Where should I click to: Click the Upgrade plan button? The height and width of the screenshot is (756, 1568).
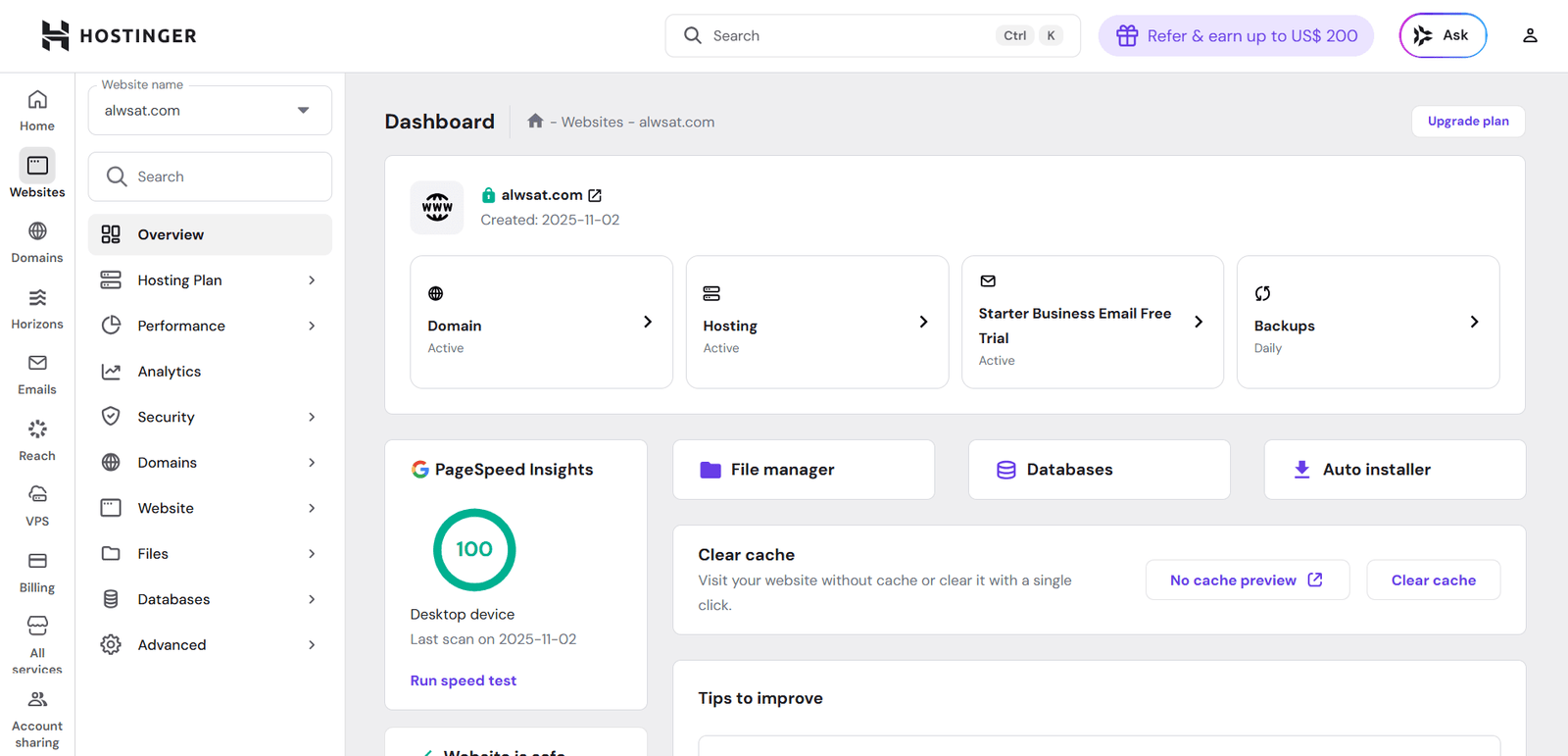pyautogui.click(x=1468, y=121)
